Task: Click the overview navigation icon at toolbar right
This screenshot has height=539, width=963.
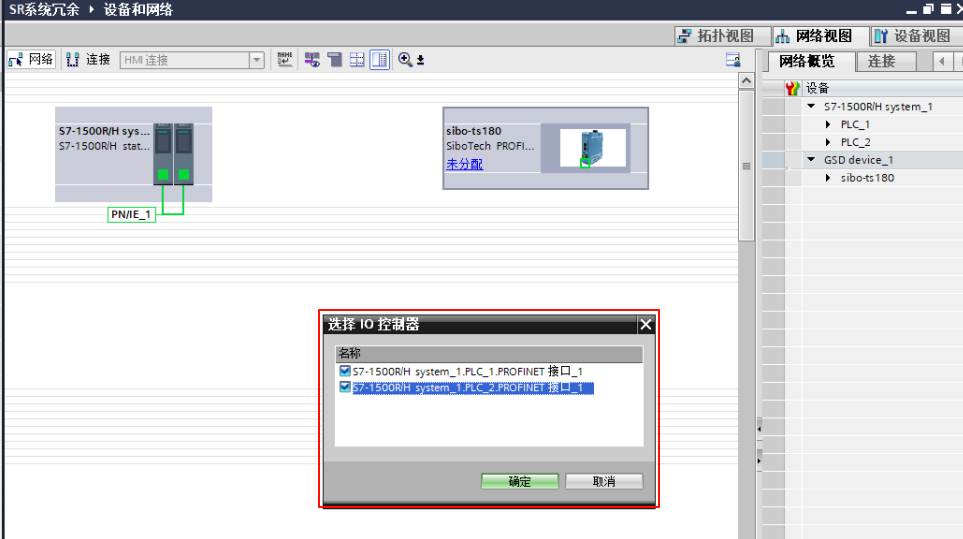Action: tap(733, 60)
